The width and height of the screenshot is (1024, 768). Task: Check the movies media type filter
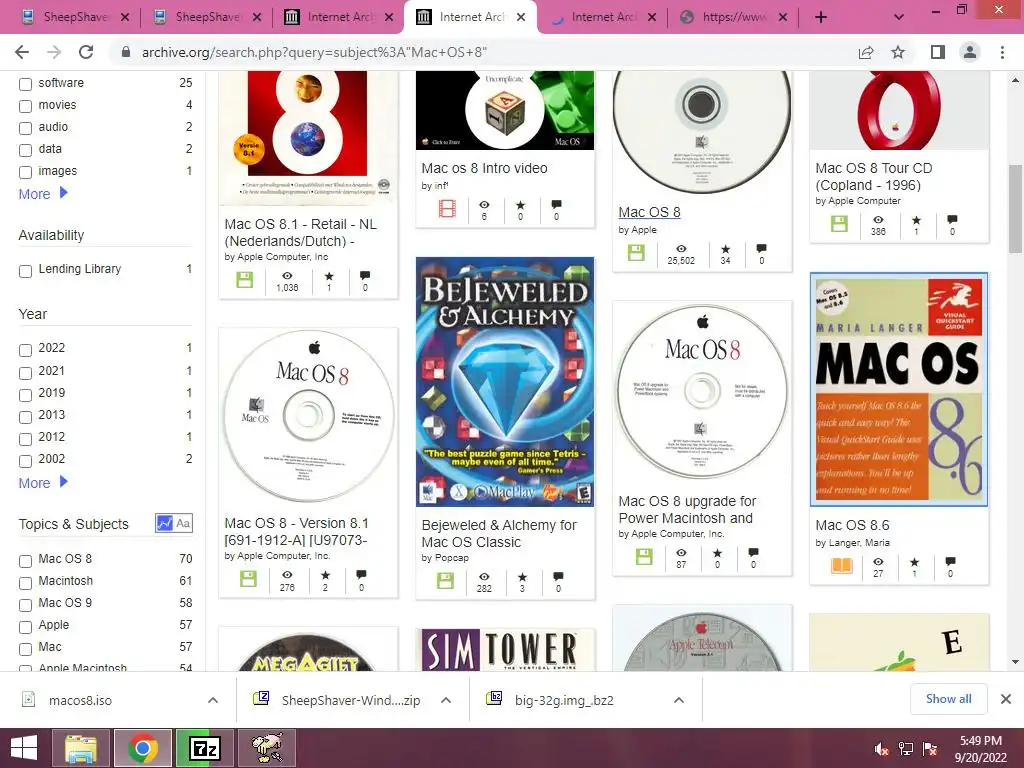(25, 106)
